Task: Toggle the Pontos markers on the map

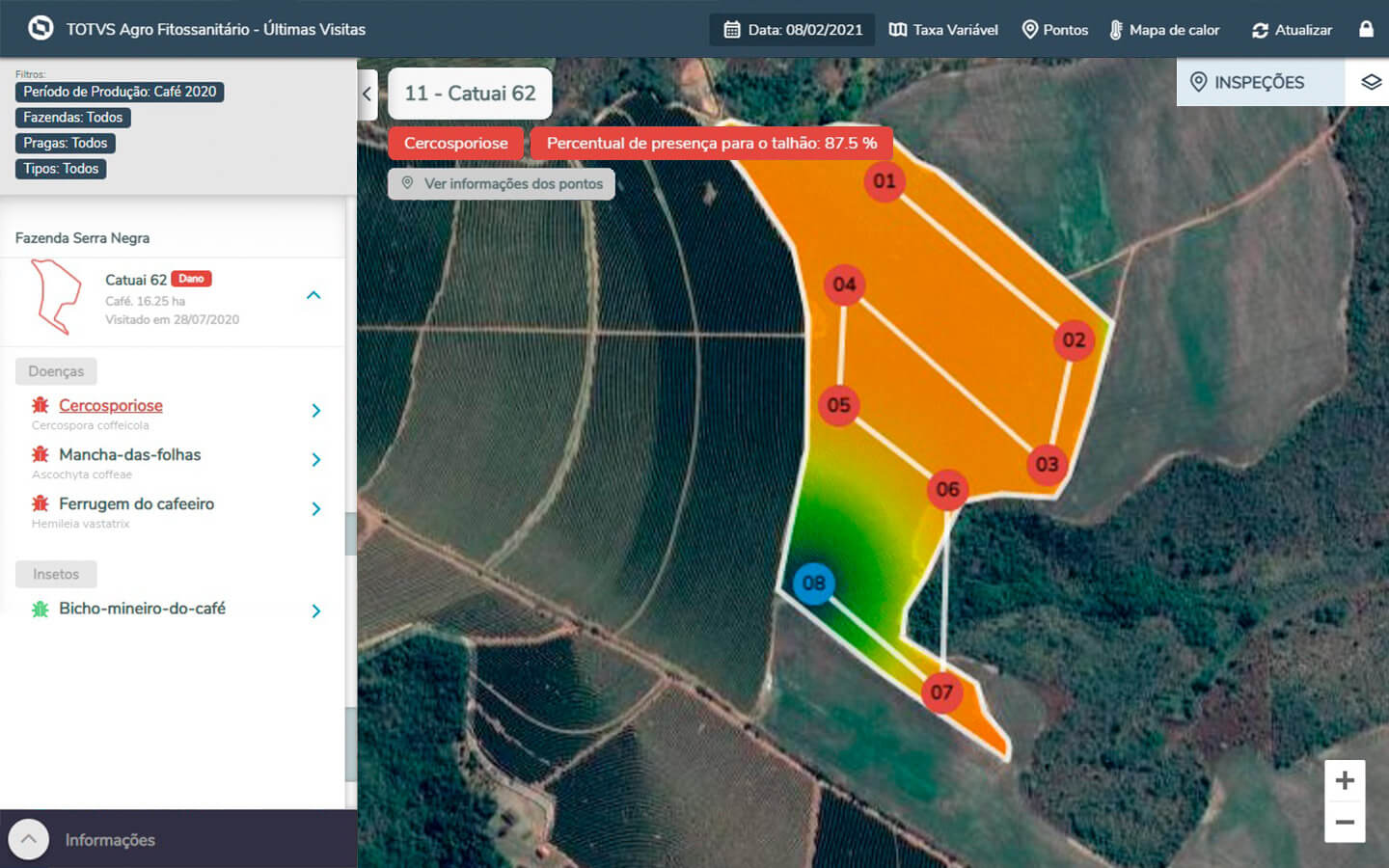Action: (1054, 30)
